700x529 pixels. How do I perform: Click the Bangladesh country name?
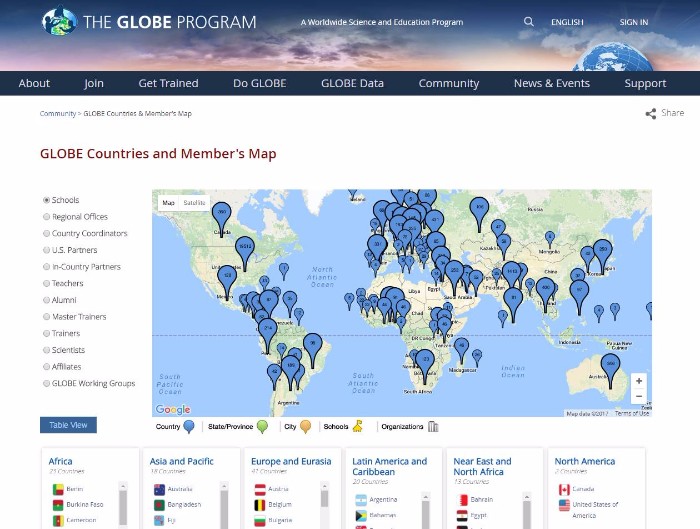184,504
